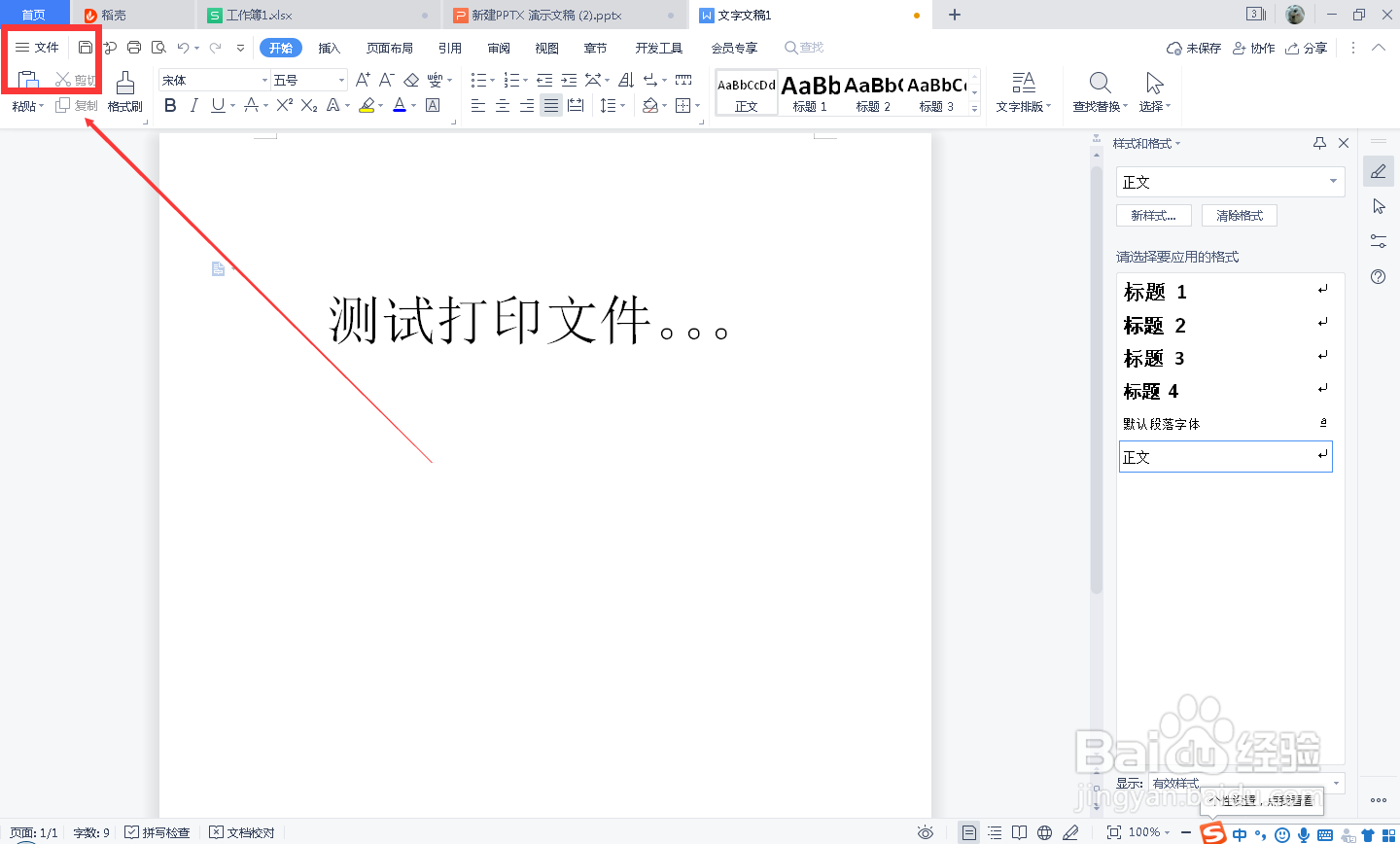Enable the Italic formatting
Viewport: 1400px width, 844px height.
[192, 105]
